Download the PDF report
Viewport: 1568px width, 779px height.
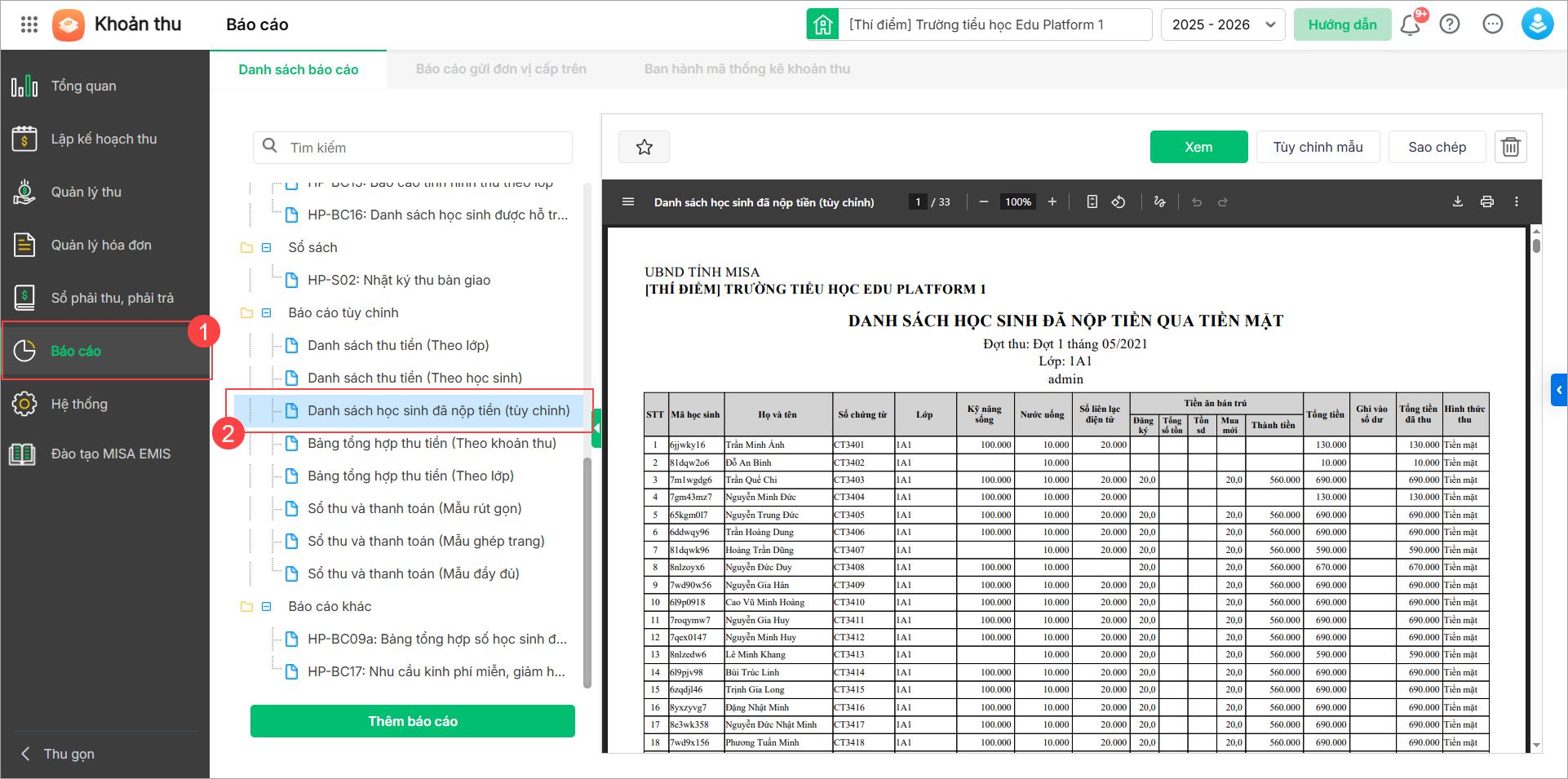(x=1457, y=201)
